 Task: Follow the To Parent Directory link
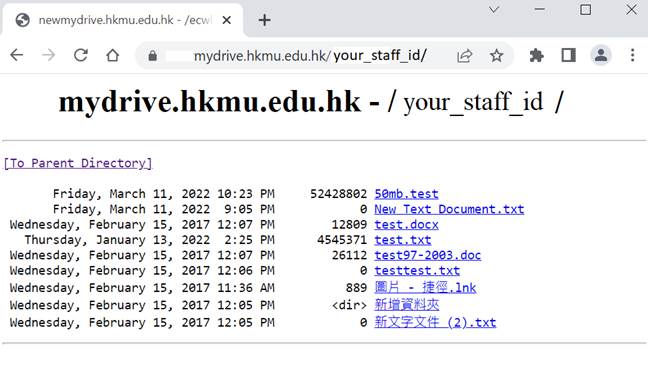[78, 163]
